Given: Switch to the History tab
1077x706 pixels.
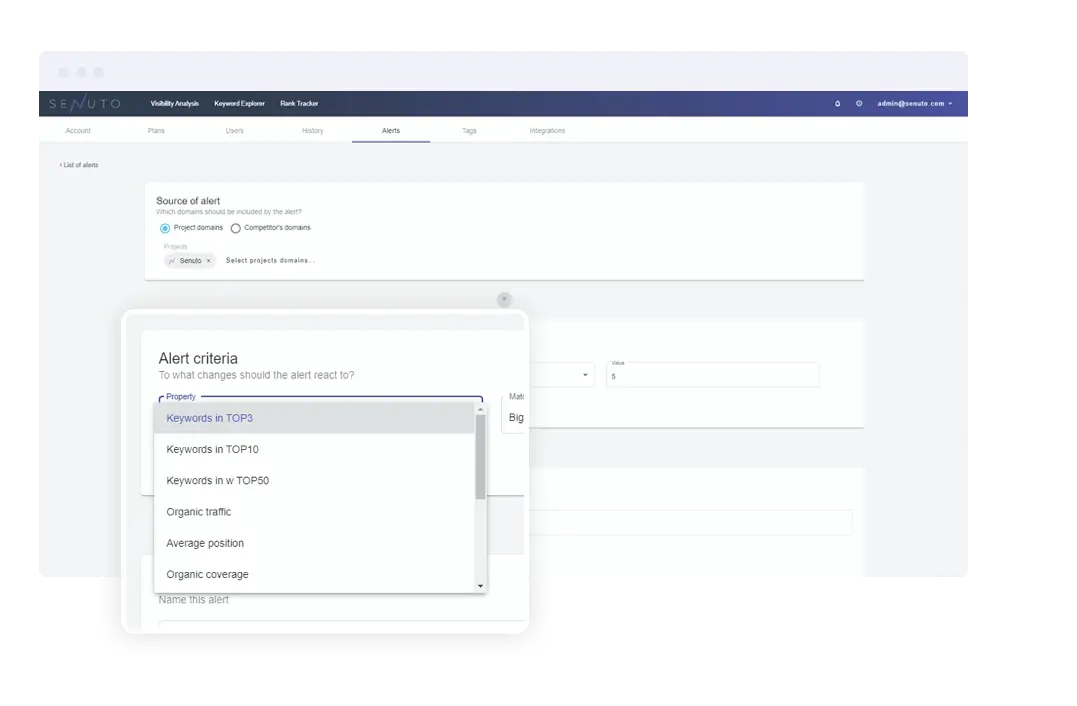Looking at the screenshot, I should [x=313, y=130].
